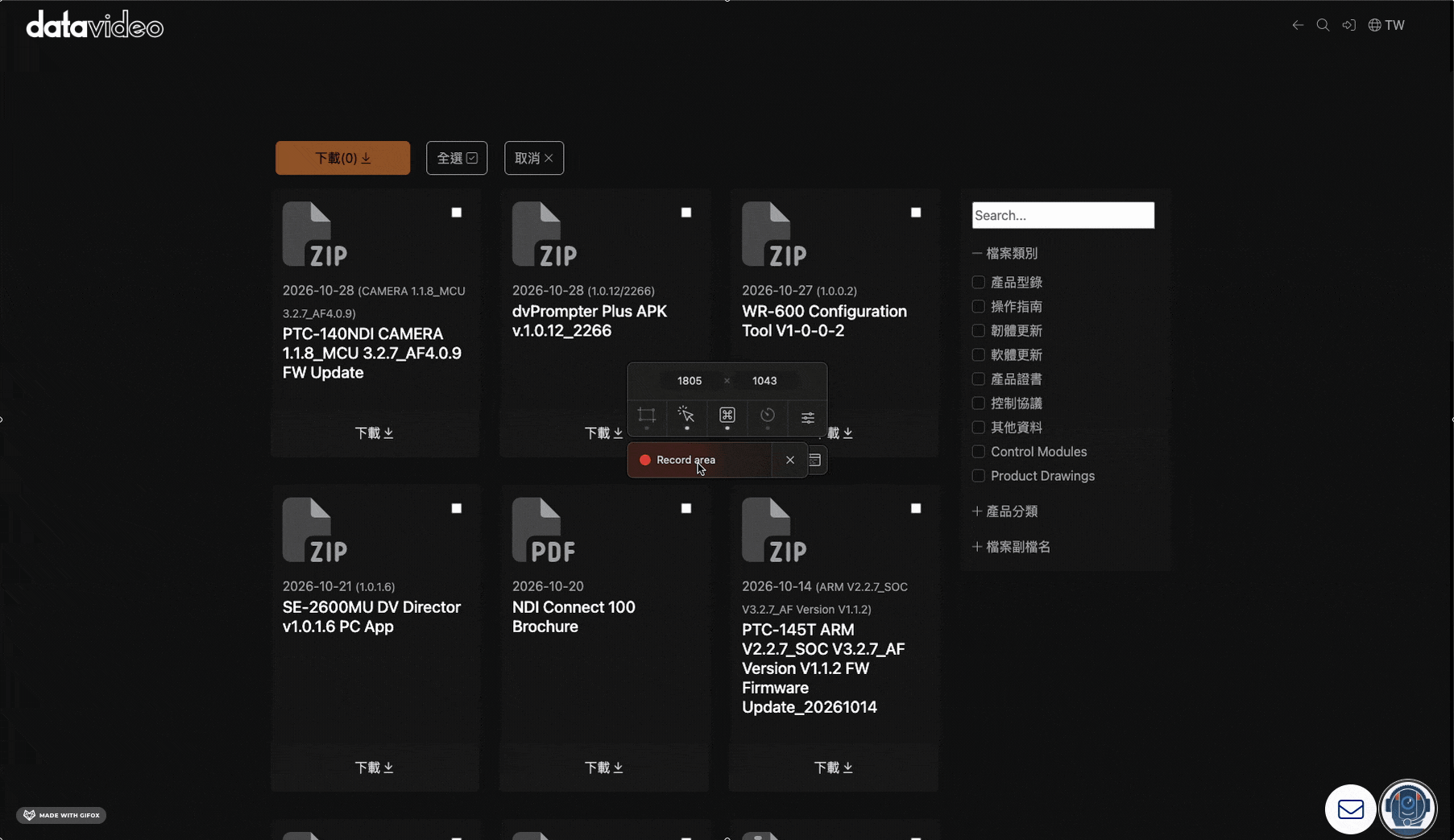
Task: Click the ZIP icon of dvPrompter Plus card
Action: (x=545, y=234)
